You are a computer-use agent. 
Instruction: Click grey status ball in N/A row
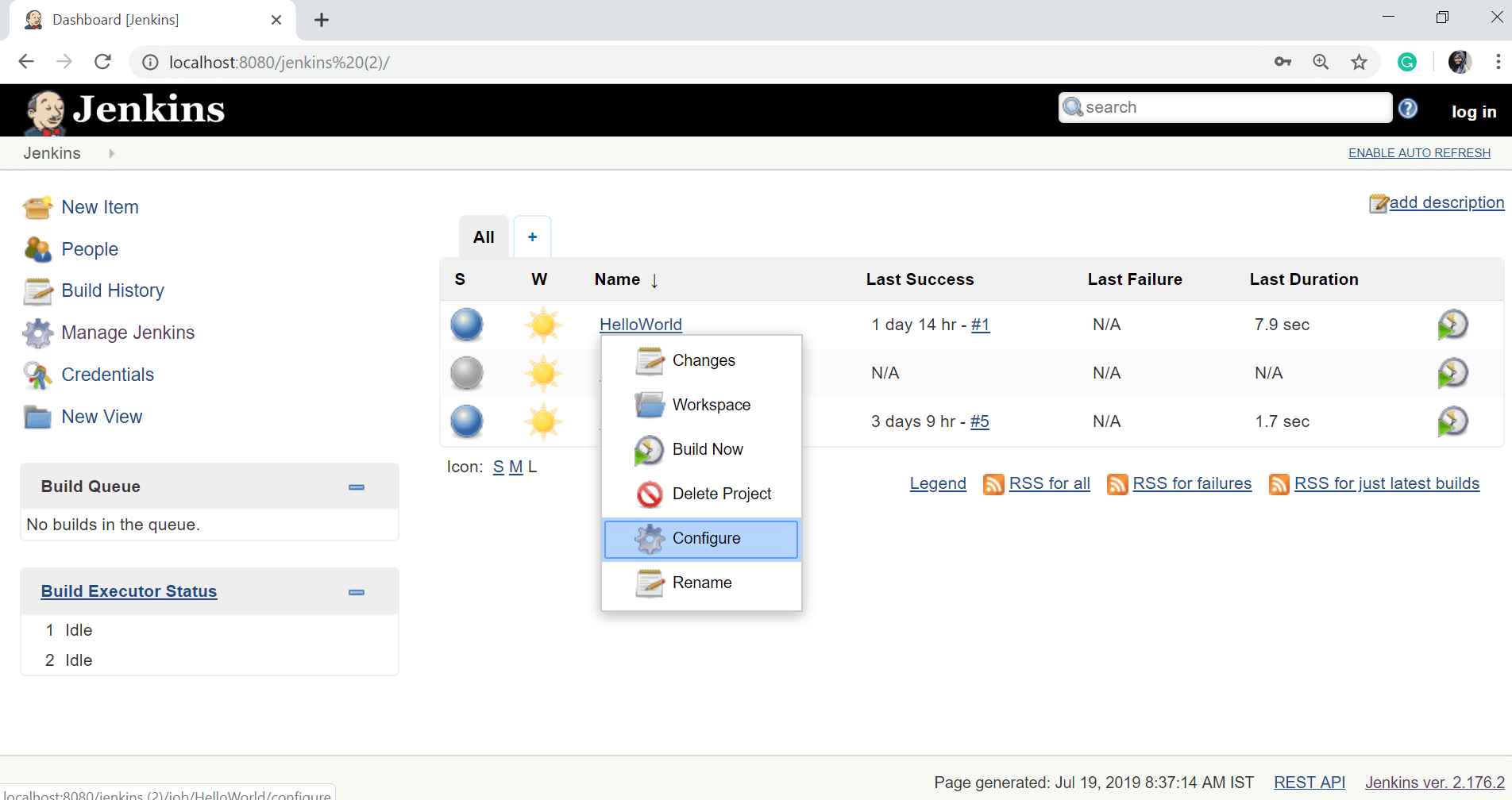click(x=467, y=373)
